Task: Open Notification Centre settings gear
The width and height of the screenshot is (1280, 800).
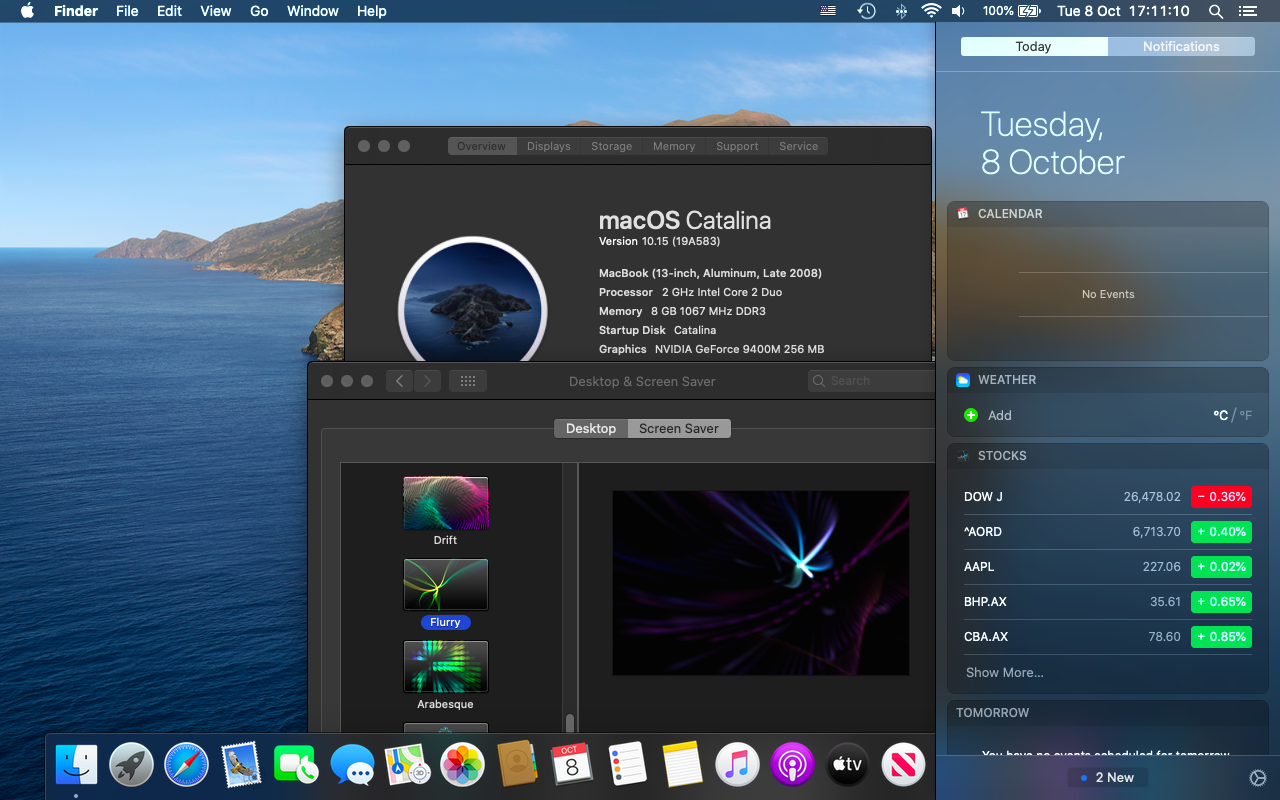Action: [x=1258, y=778]
